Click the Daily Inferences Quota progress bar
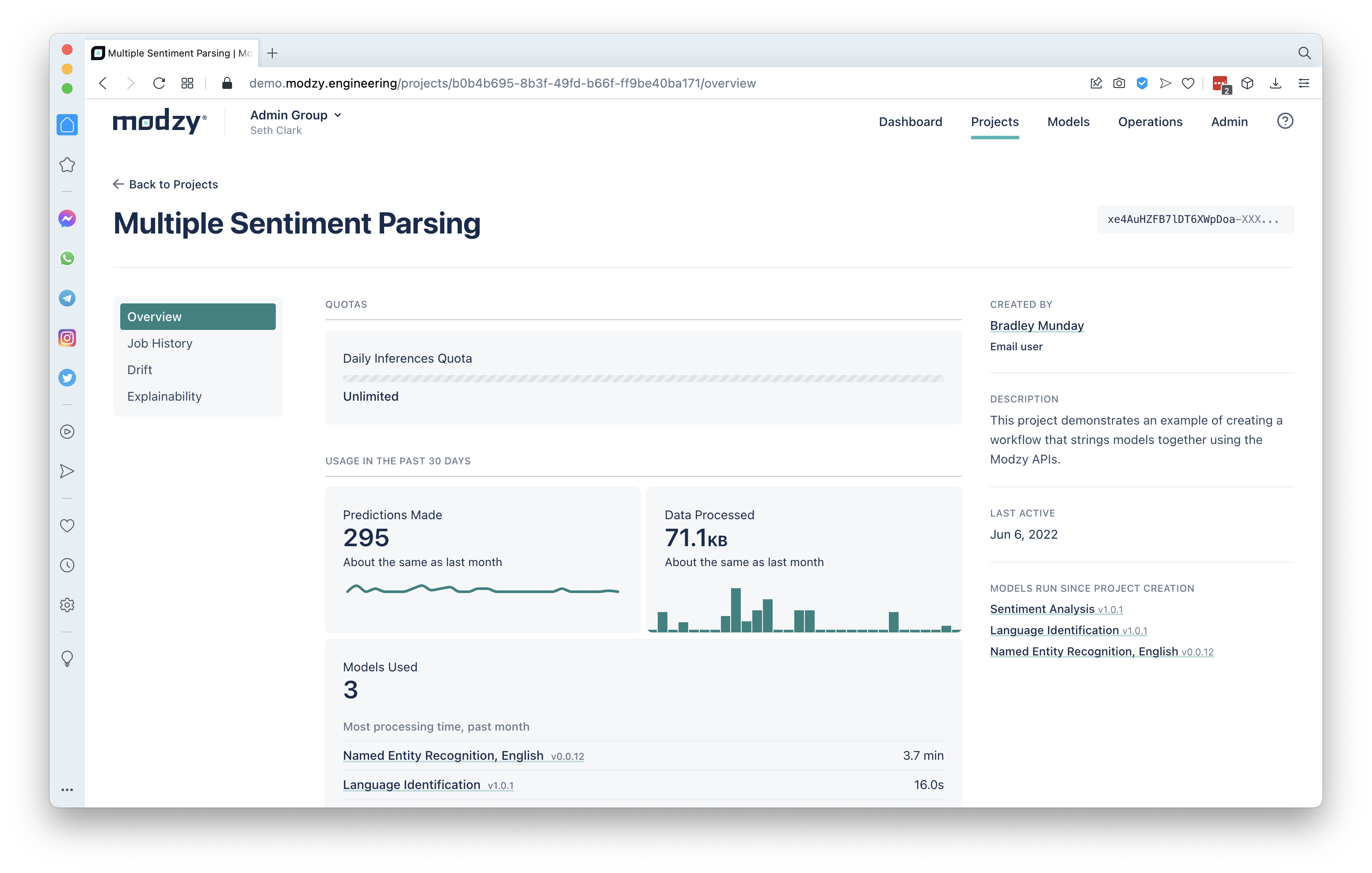The height and width of the screenshot is (873, 1372). point(643,379)
